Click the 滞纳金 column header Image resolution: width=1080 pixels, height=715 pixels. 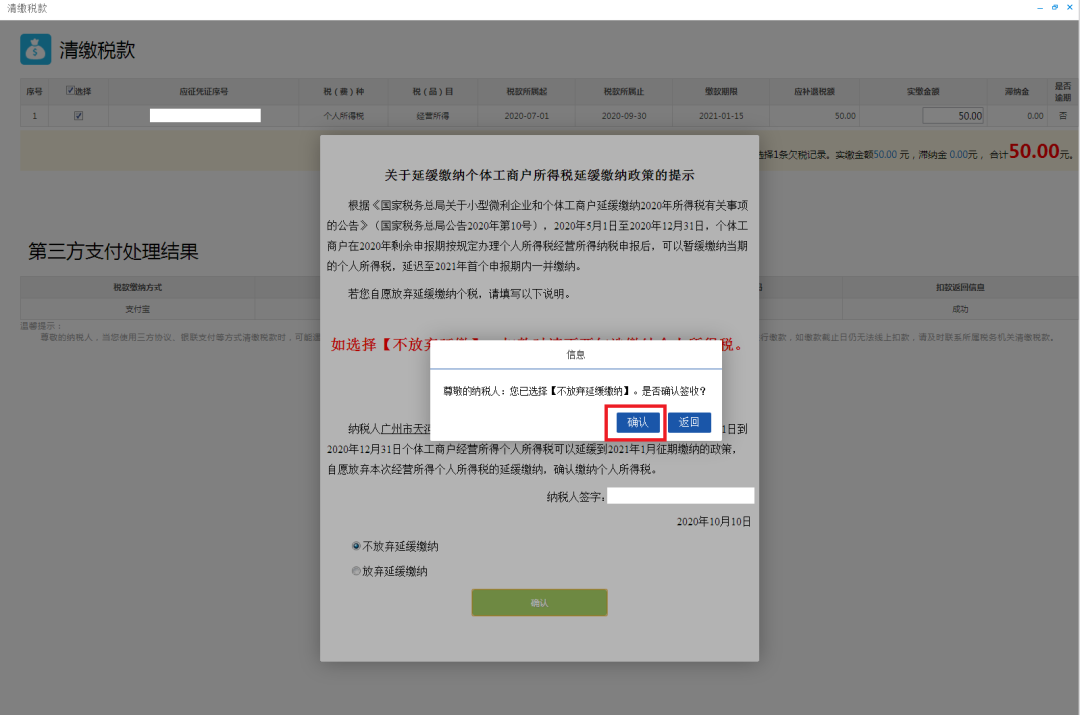pyautogui.click(x=1017, y=91)
